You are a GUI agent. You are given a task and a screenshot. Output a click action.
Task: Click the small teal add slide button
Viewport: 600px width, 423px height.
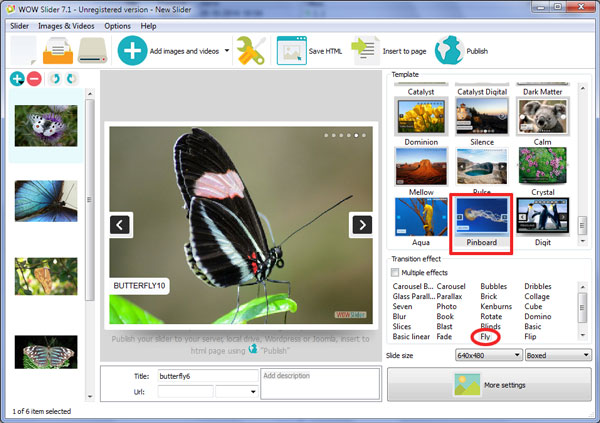17,79
